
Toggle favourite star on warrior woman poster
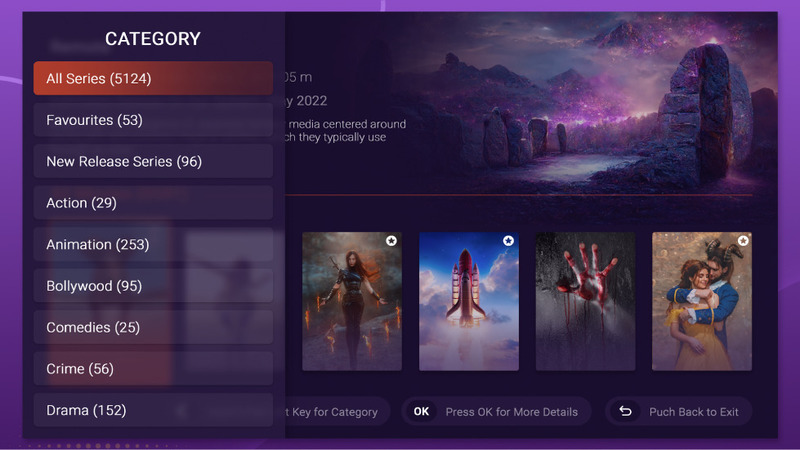click(391, 240)
